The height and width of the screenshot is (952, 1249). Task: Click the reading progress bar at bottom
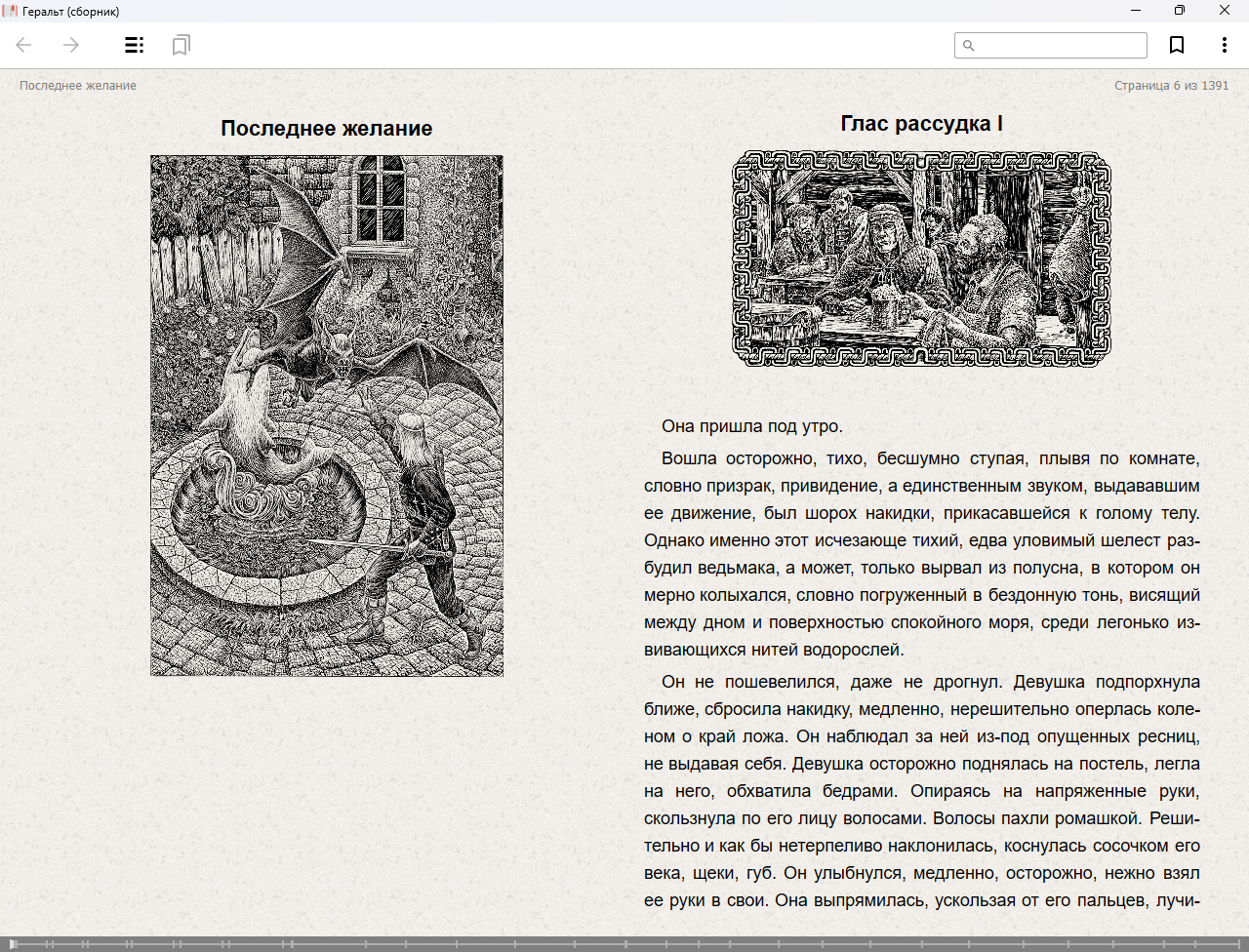tap(624, 943)
